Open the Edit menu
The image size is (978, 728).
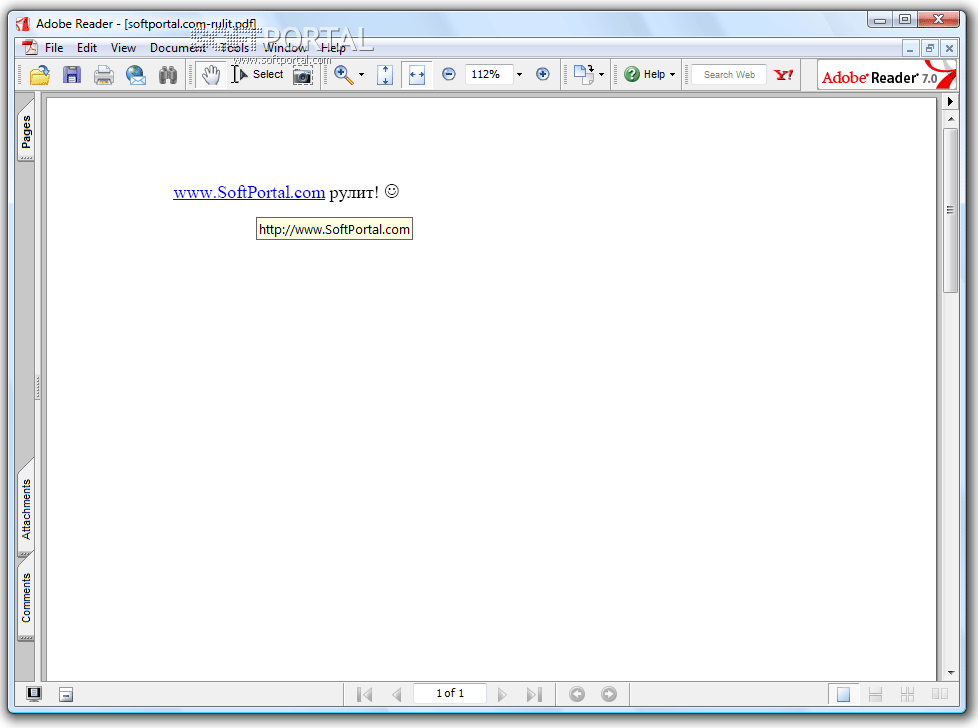click(x=87, y=47)
